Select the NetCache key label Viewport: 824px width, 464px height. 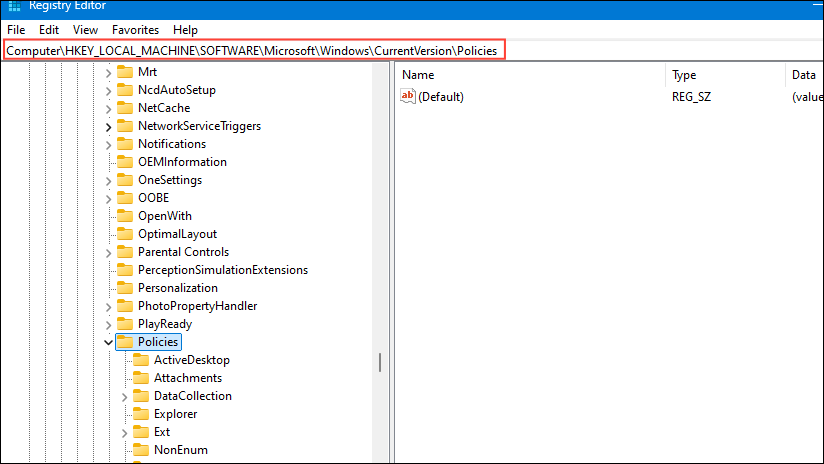[164, 108]
